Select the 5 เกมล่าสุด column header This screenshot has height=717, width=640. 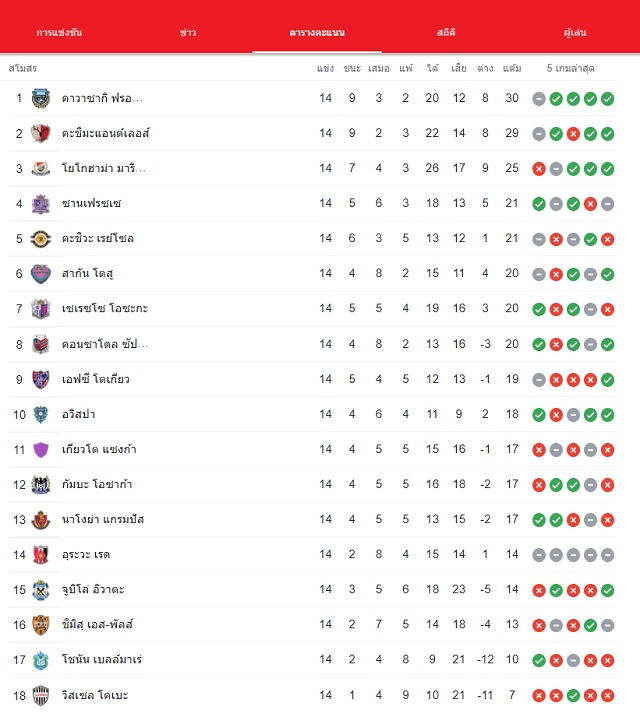point(571,69)
